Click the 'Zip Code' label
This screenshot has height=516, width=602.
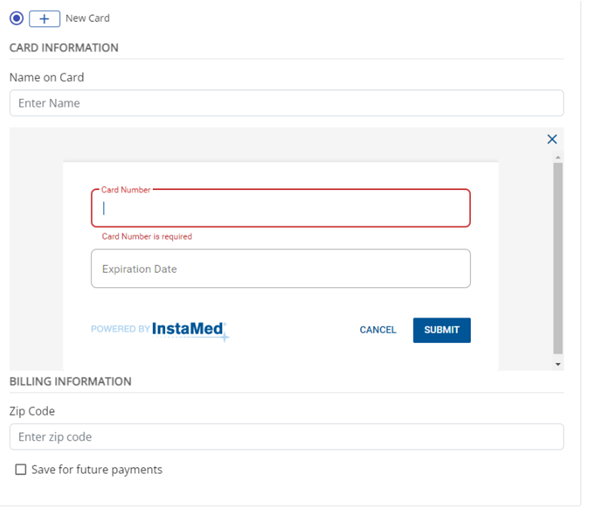pos(32,411)
